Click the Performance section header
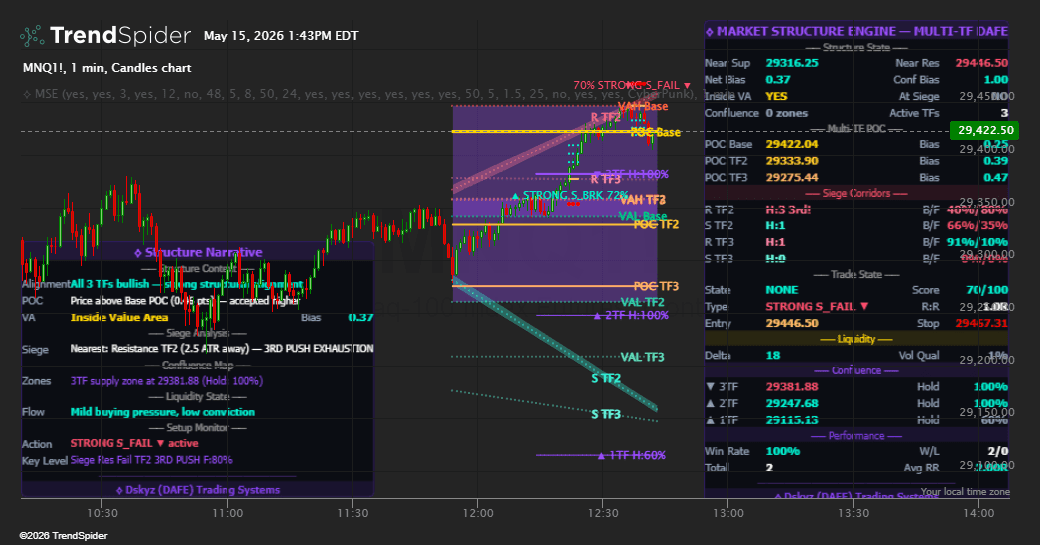The image size is (1040, 545). click(856, 436)
